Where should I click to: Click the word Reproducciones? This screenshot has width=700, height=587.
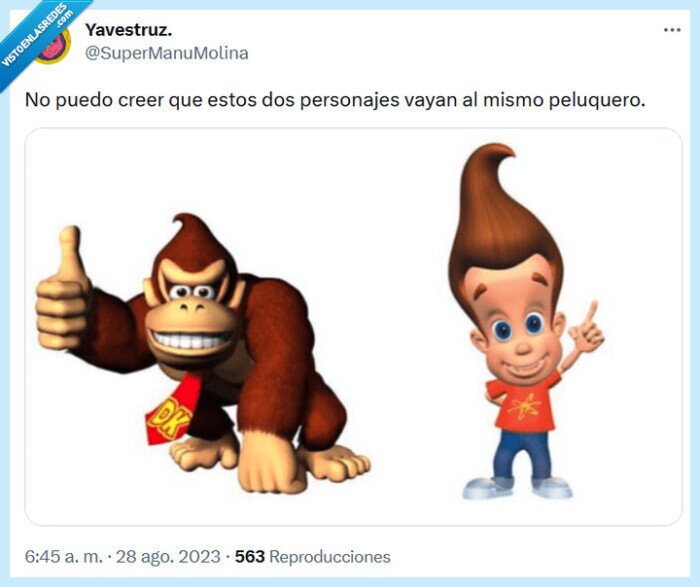(330, 557)
